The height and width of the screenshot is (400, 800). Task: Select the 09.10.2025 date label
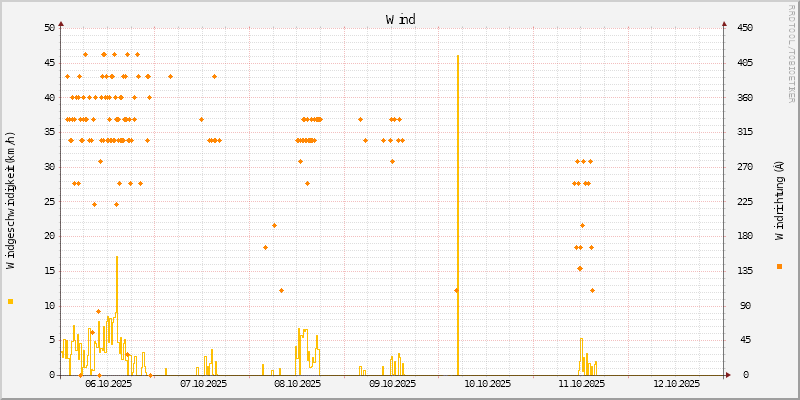tap(392, 383)
